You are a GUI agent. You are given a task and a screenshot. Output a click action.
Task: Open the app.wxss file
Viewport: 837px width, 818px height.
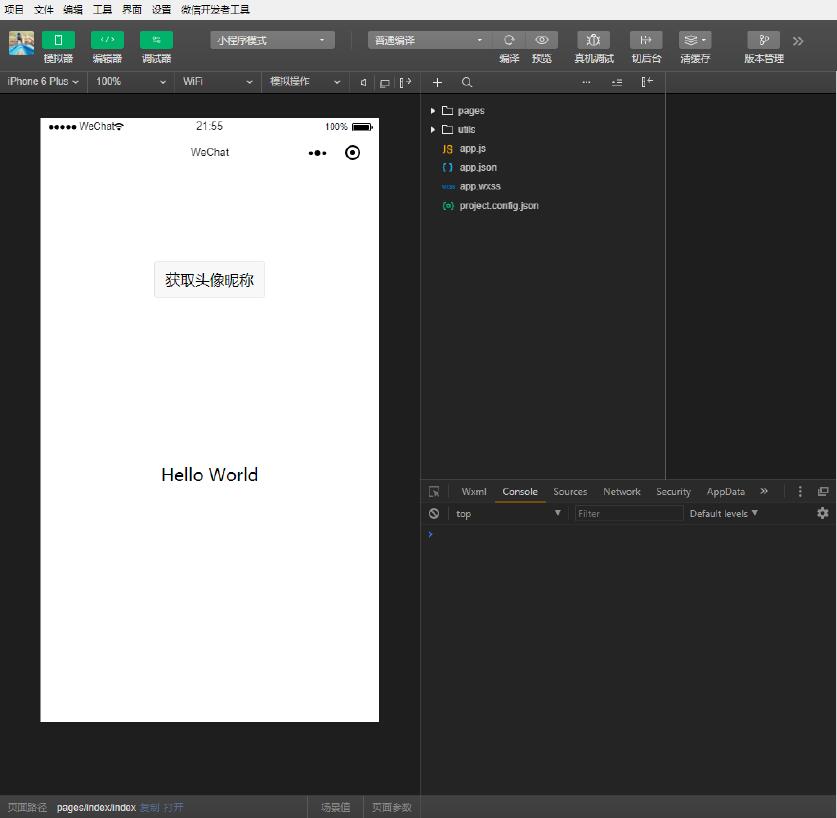(480, 186)
